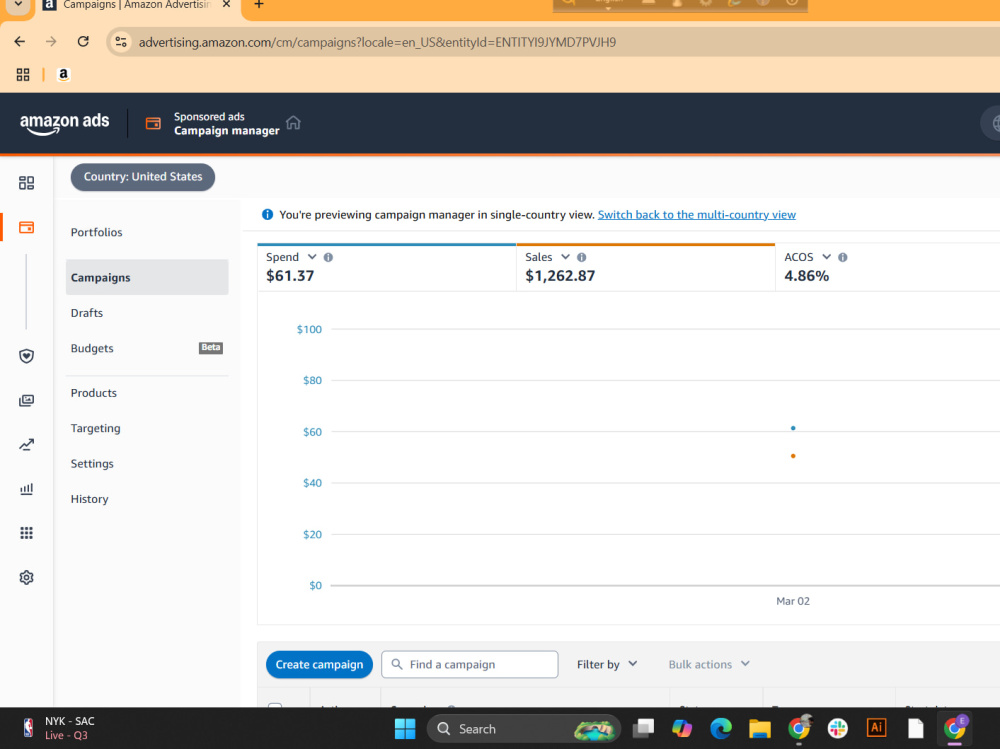Click the amazon ads logo

[x=64, y=122]
